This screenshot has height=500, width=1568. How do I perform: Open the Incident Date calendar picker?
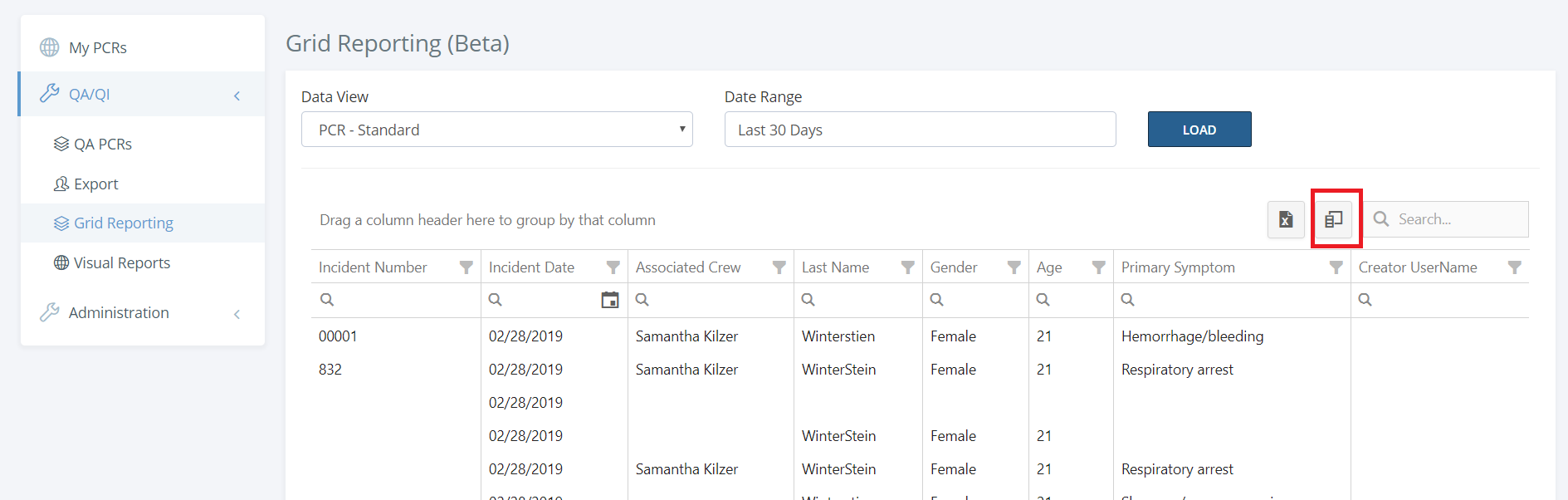point(610,300)
